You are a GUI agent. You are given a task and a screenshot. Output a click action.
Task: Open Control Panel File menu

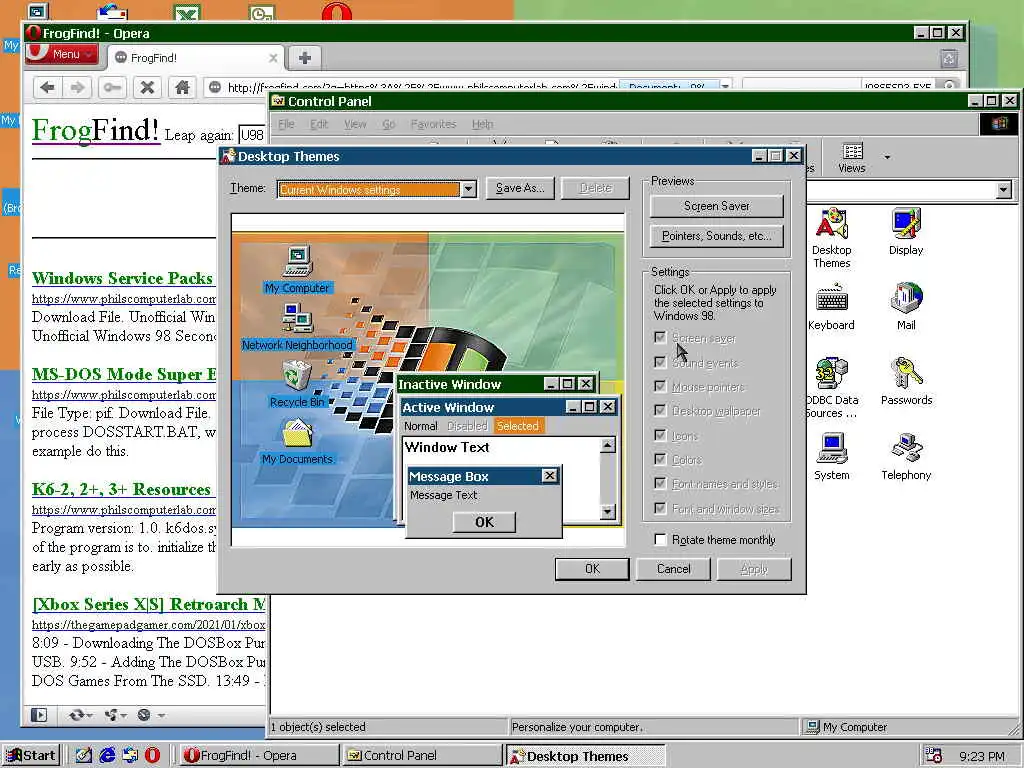286,124
